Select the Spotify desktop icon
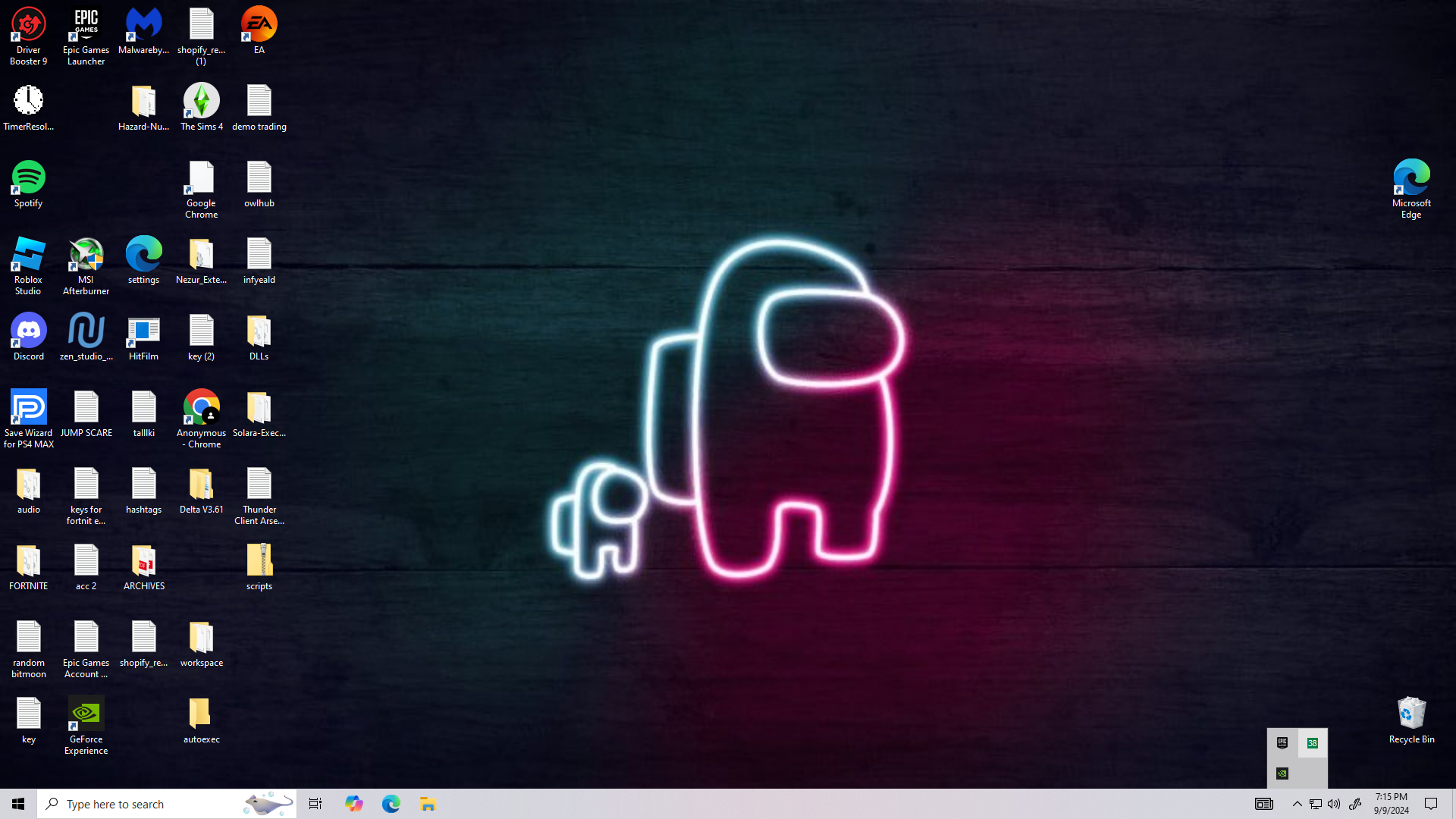This screenshot has height=819, width=1456. point(28,184)
